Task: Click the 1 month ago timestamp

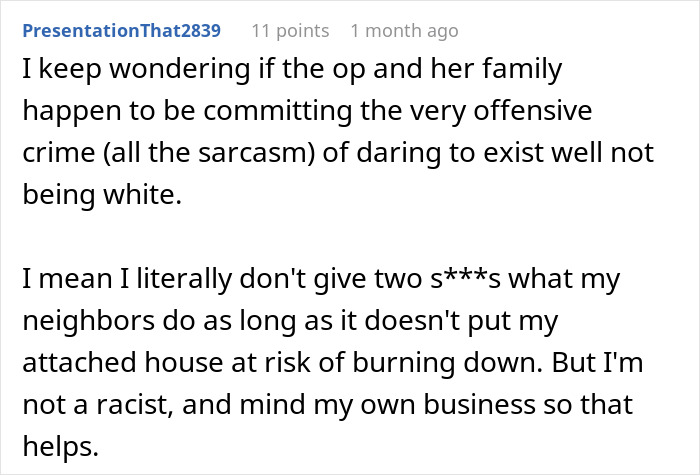Action: point(404,31)
